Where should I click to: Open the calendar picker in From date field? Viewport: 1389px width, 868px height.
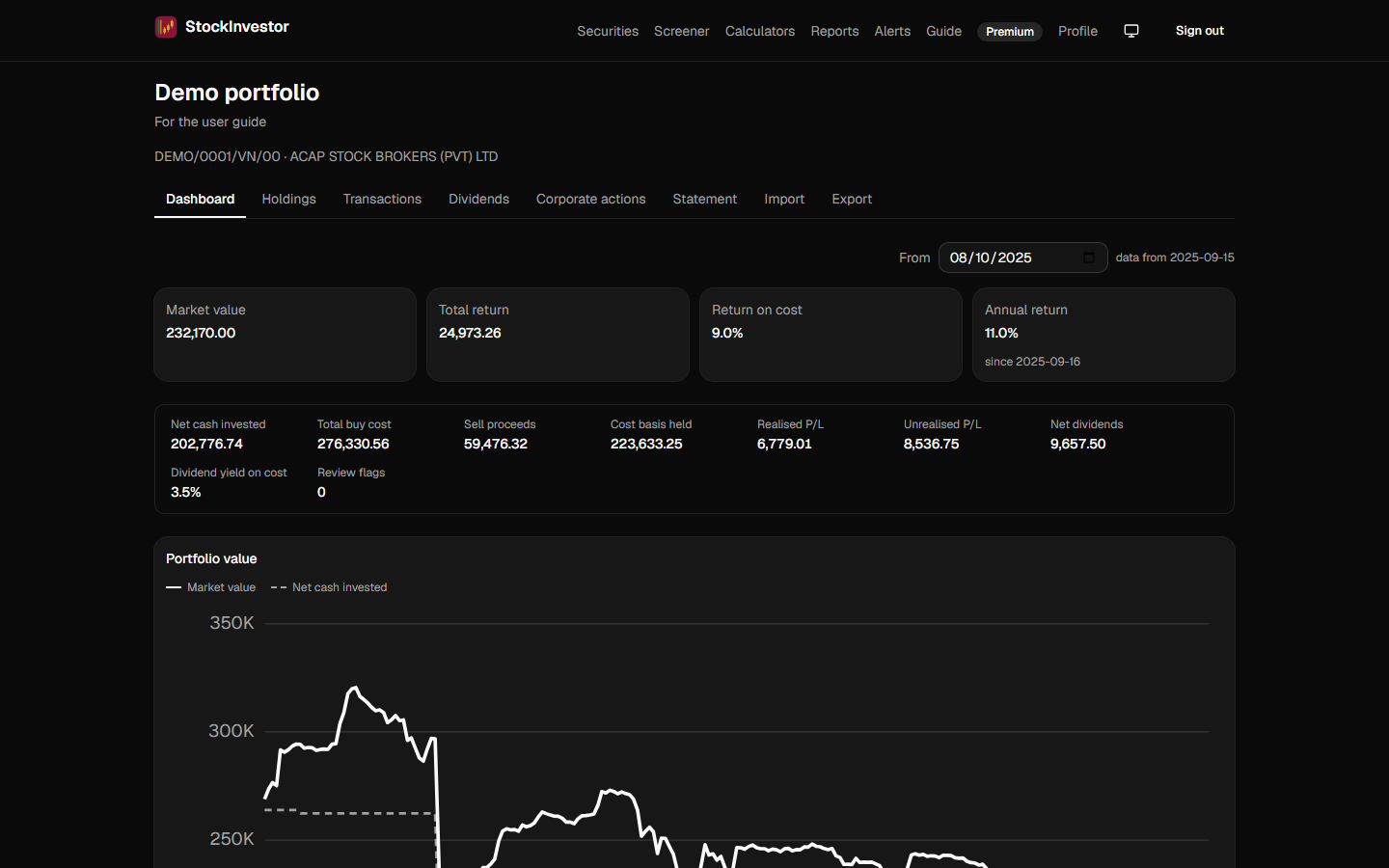[1089, 258]
